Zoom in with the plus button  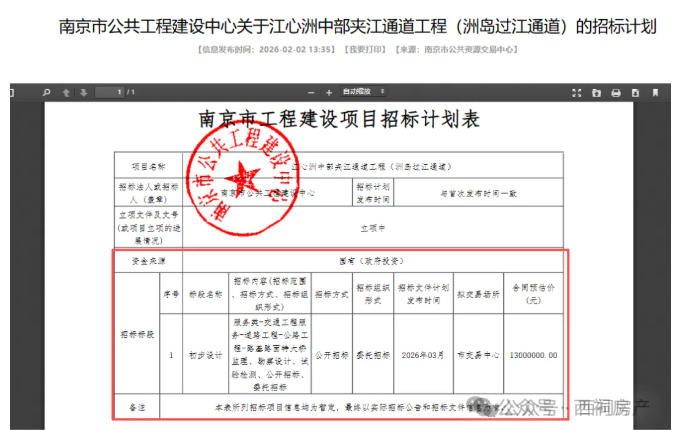pos(328,93)
